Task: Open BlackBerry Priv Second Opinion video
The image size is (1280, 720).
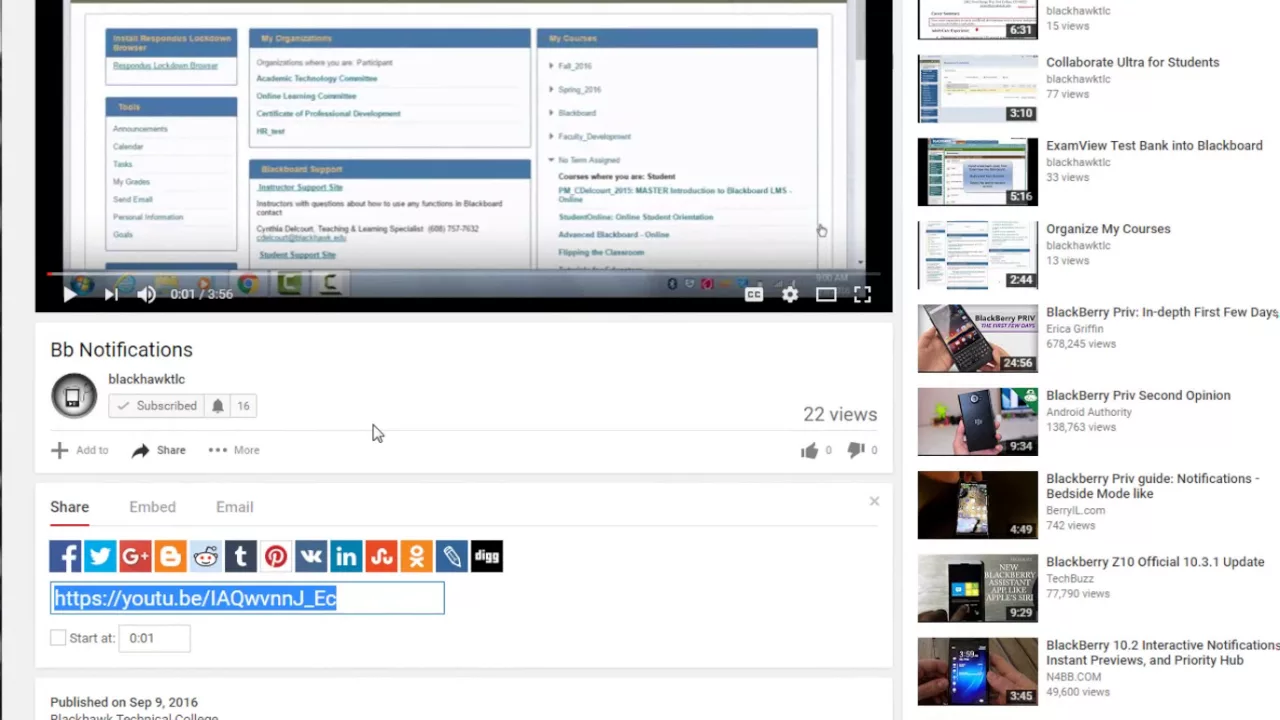Action: (x=1138, y=395)
